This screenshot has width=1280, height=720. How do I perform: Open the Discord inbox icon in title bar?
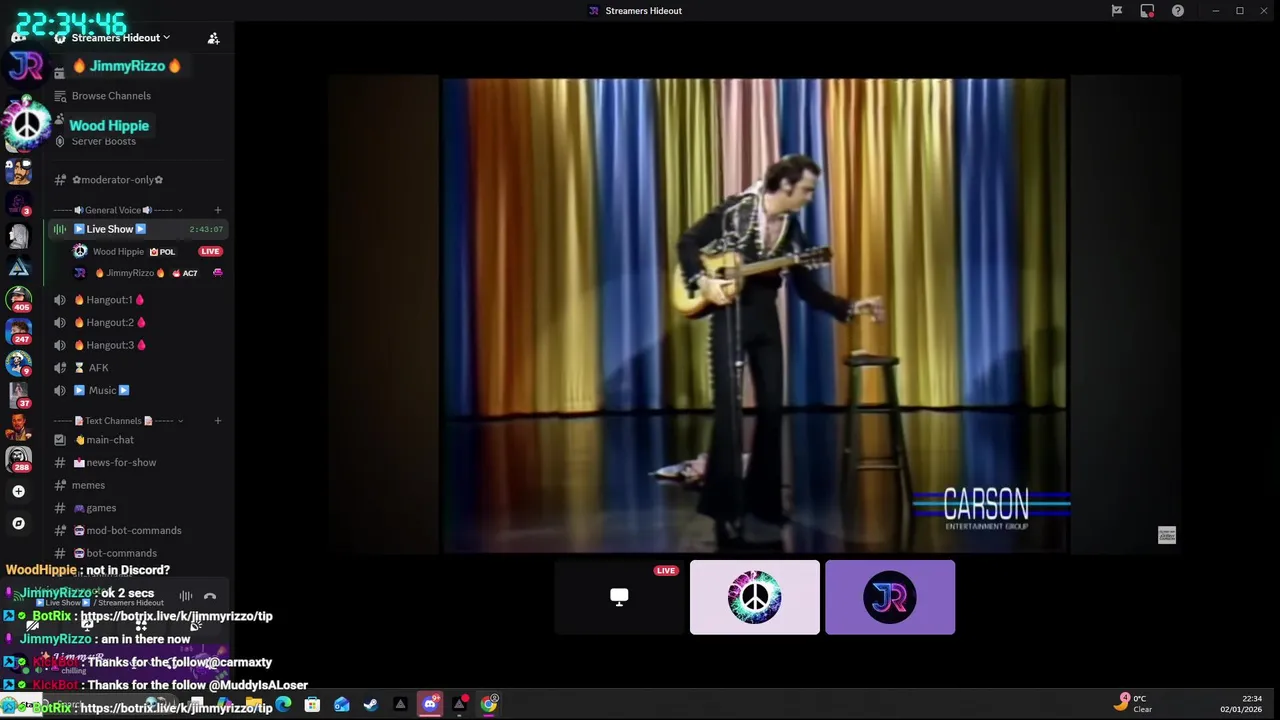pos(1147,11)
